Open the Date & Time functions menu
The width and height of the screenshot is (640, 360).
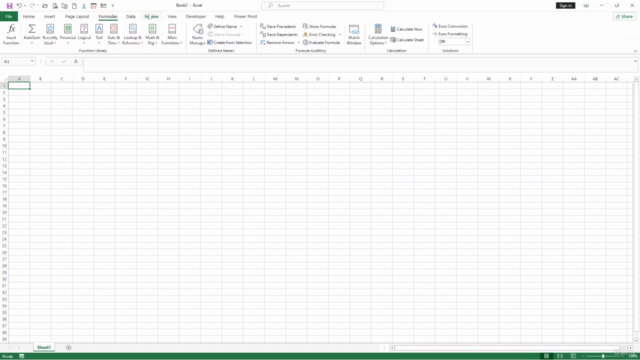pos(113,34)
